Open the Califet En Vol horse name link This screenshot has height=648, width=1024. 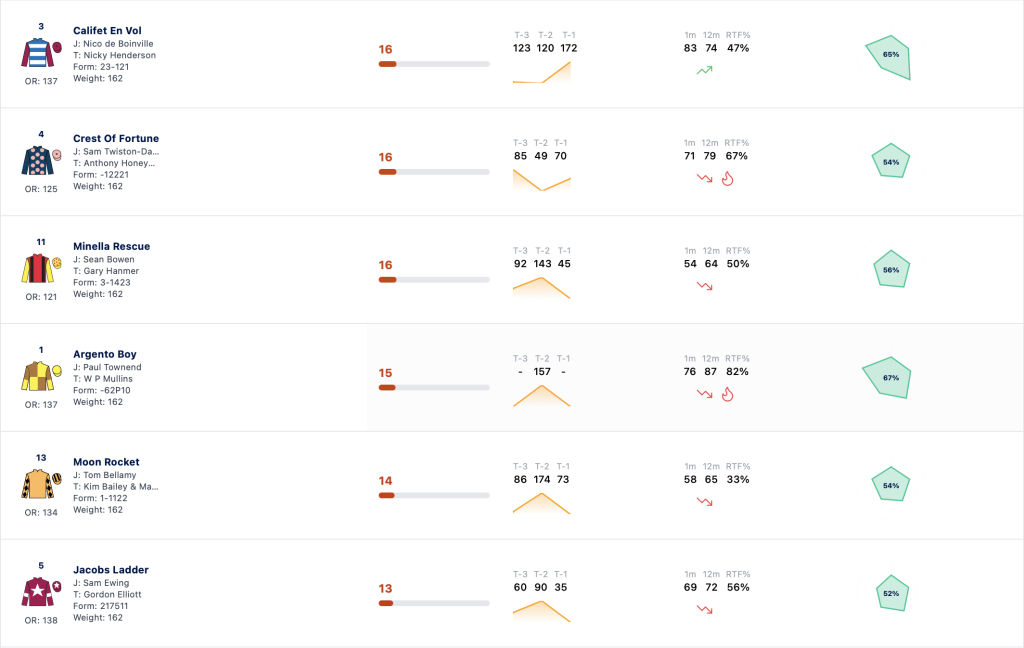107,31
